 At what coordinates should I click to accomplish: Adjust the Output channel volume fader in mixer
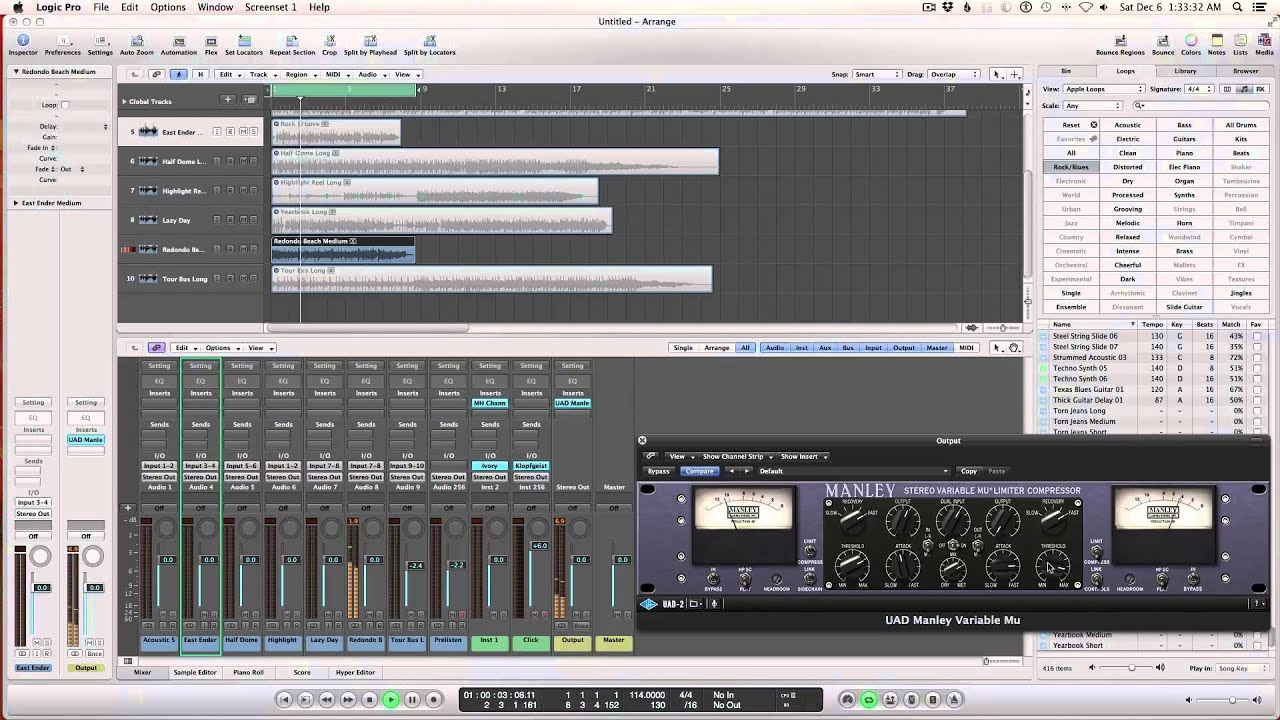[580, 559]
